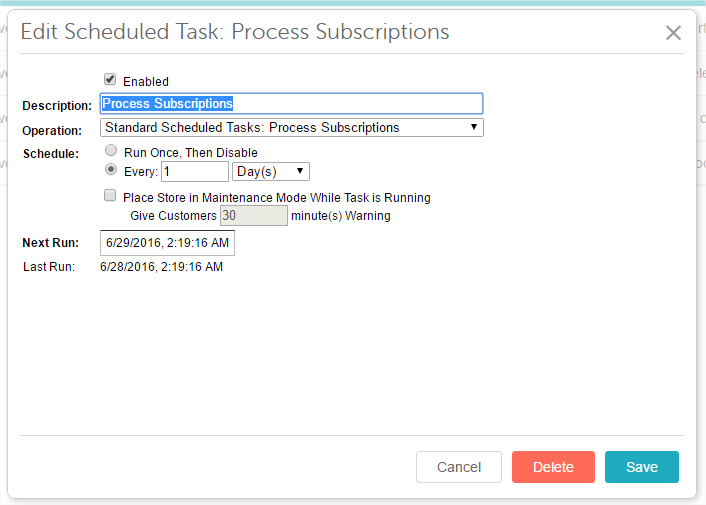Select the Every interval radio button

click(x=111, y=170)
